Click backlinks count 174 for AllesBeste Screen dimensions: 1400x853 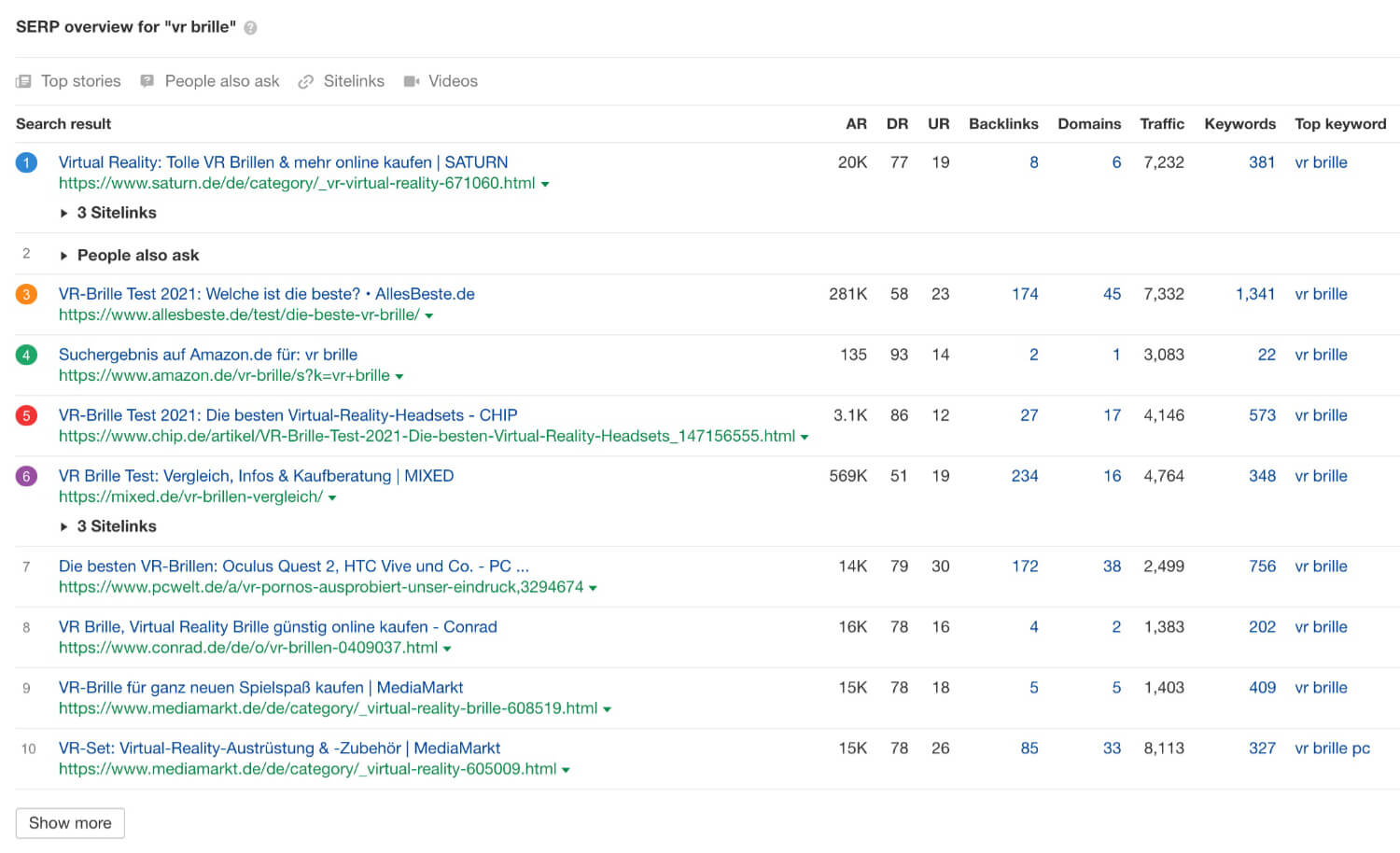1025,294
